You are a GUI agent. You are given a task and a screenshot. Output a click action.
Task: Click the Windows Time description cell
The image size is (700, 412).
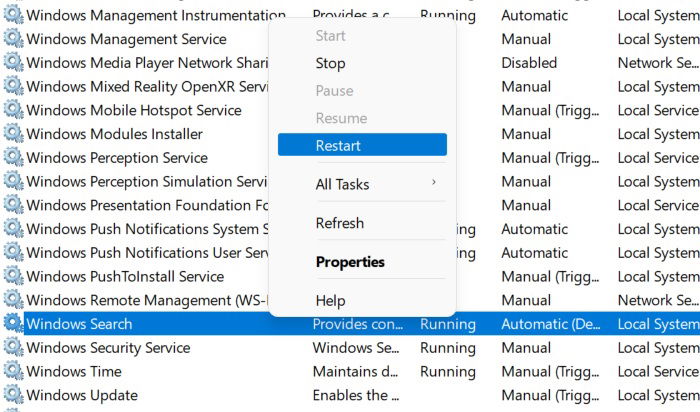tap(355, 371)
